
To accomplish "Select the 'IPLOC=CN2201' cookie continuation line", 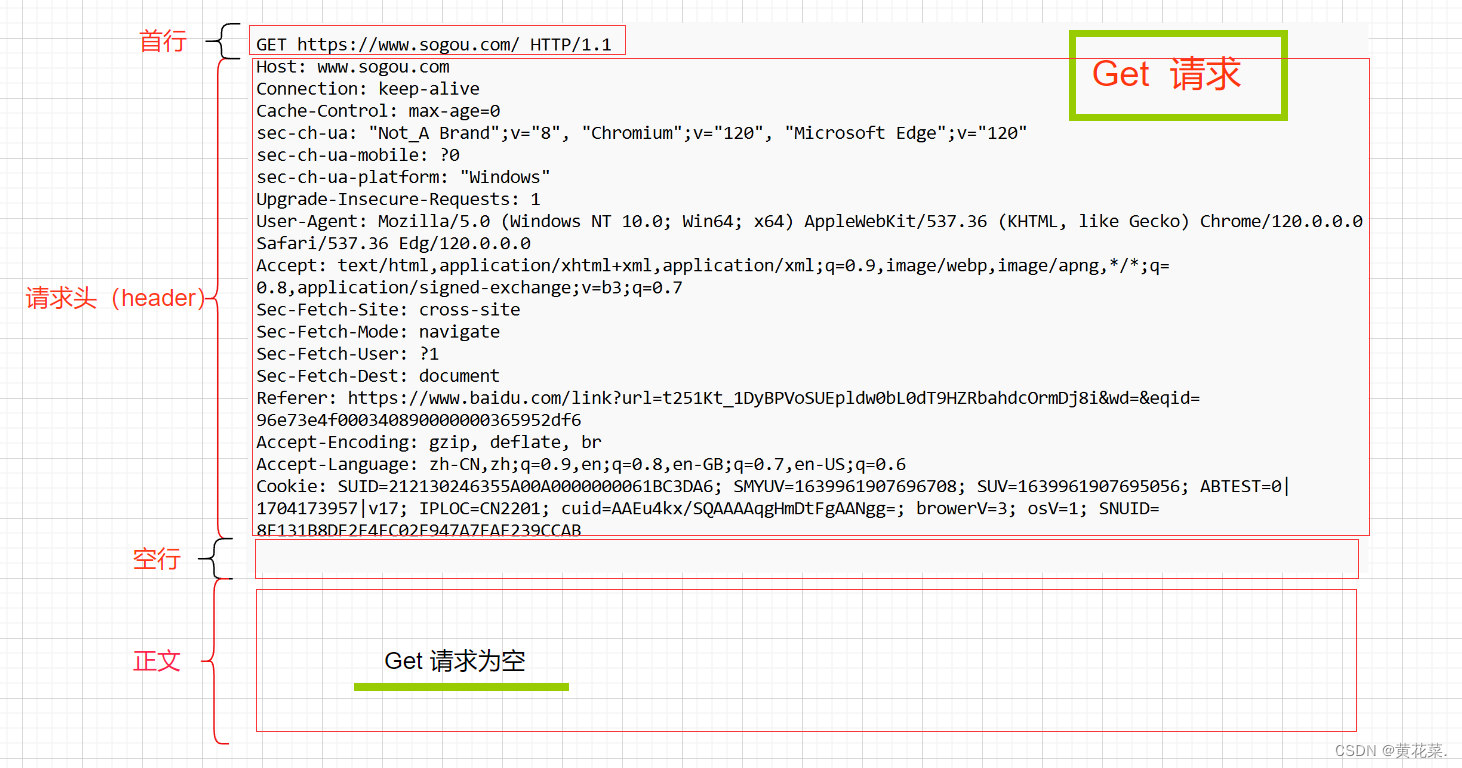I will tap(708, 509).
